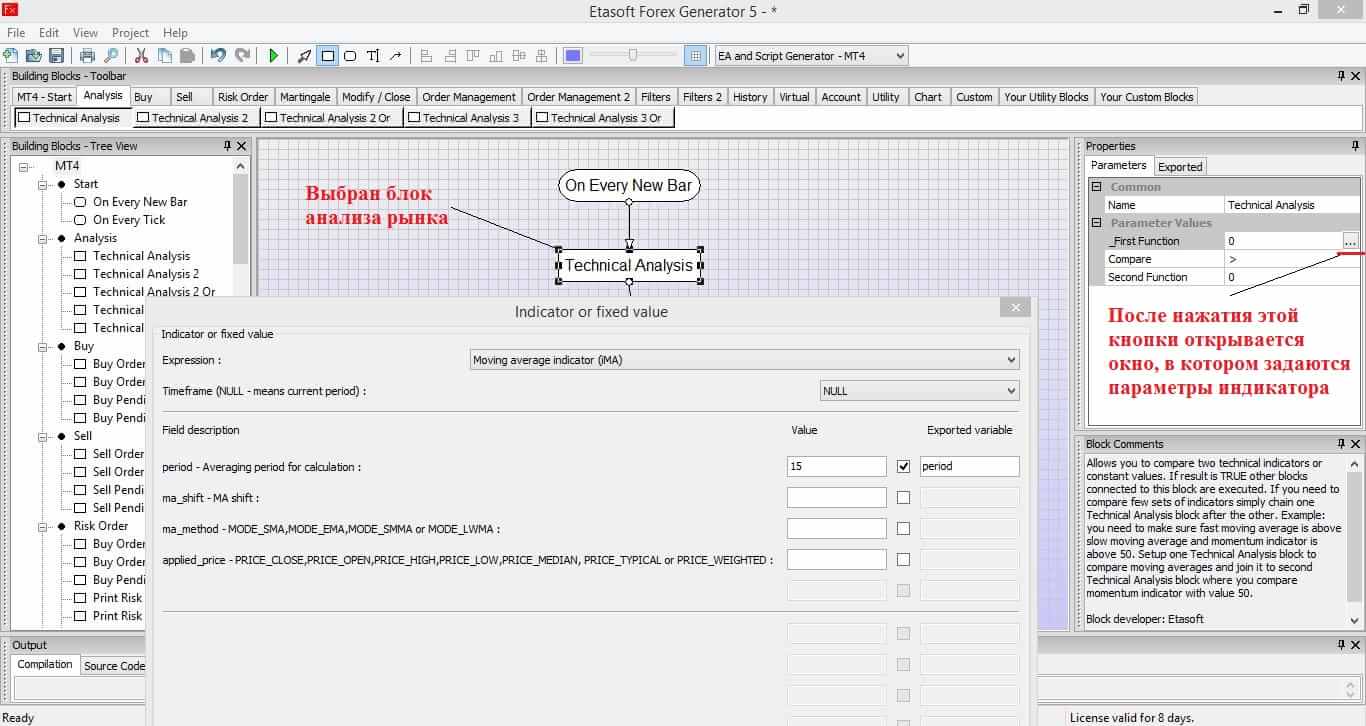Screen dimensions: 1366x726
Task: Collapse the Analysis tree node
Action: pos(43,238)
